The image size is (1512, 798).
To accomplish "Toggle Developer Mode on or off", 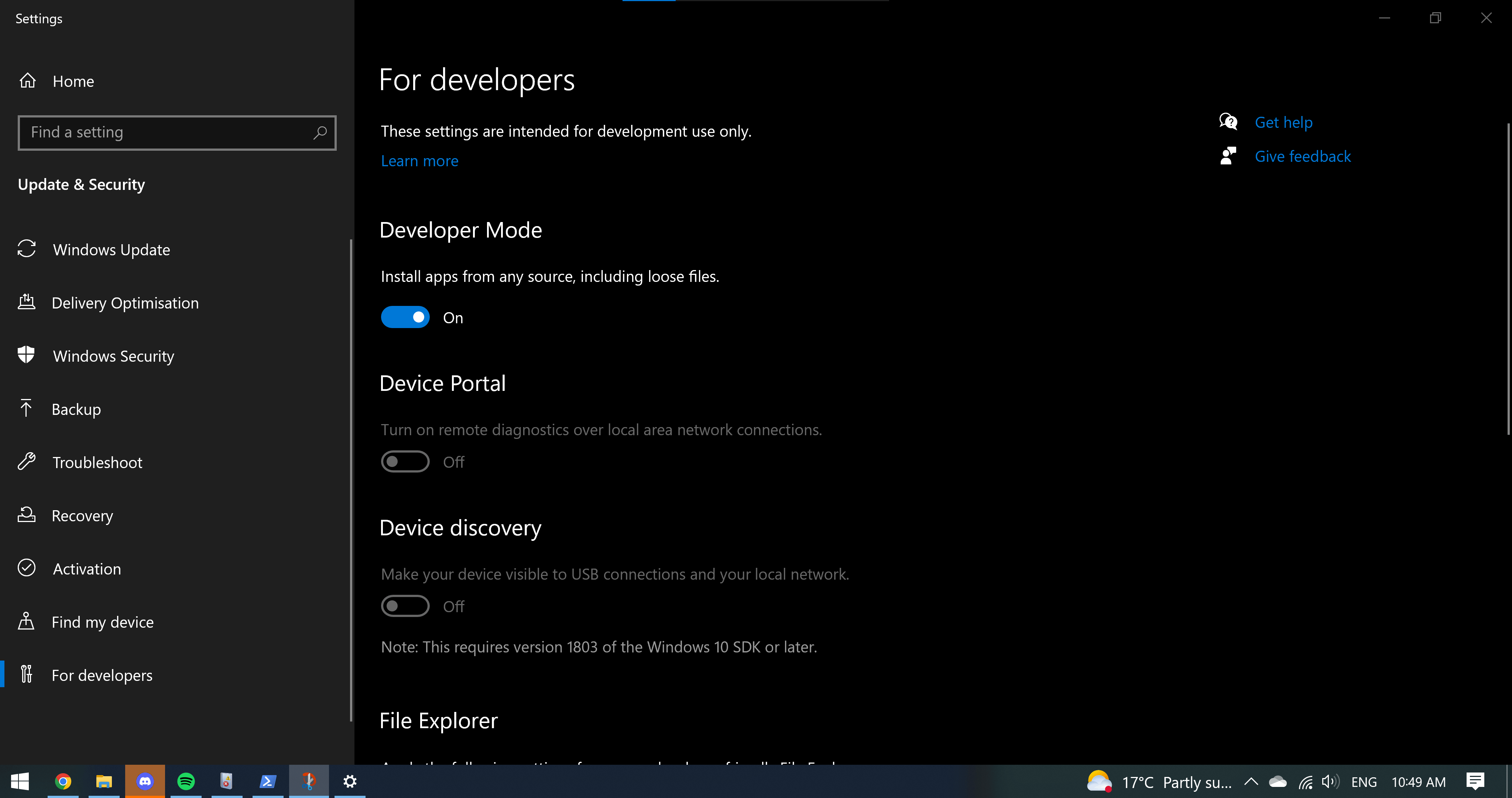I will 405,317.
